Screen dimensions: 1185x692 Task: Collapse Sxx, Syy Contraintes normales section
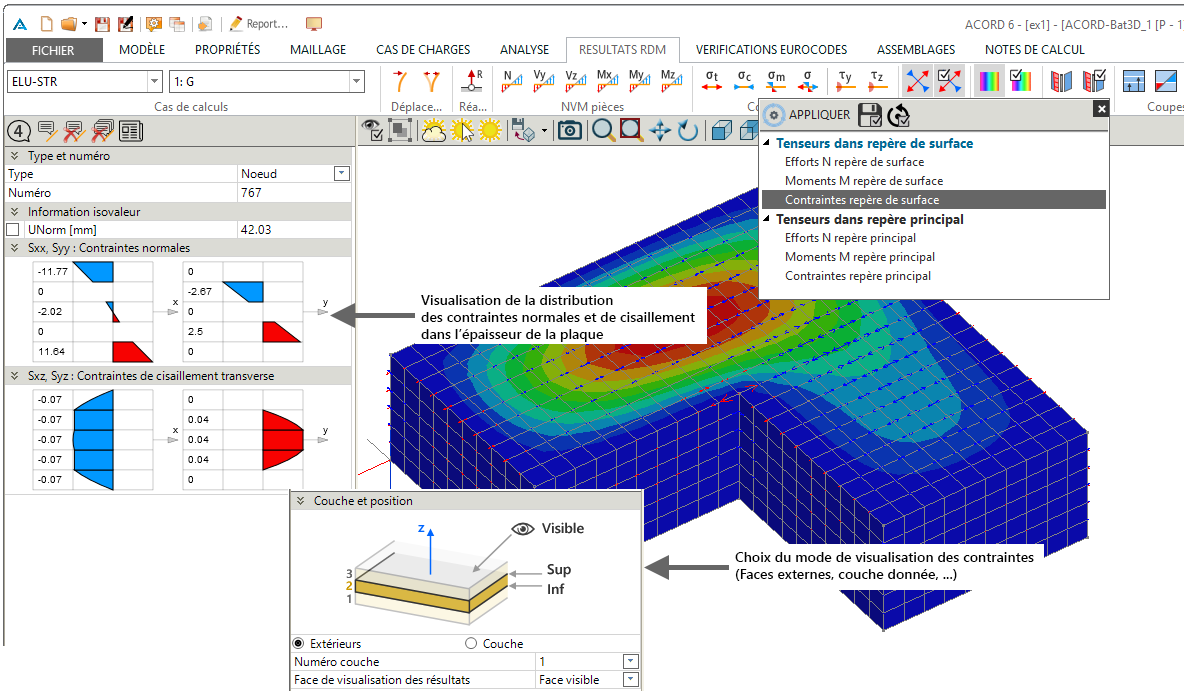pyautogui.click(x=14, y=248)
